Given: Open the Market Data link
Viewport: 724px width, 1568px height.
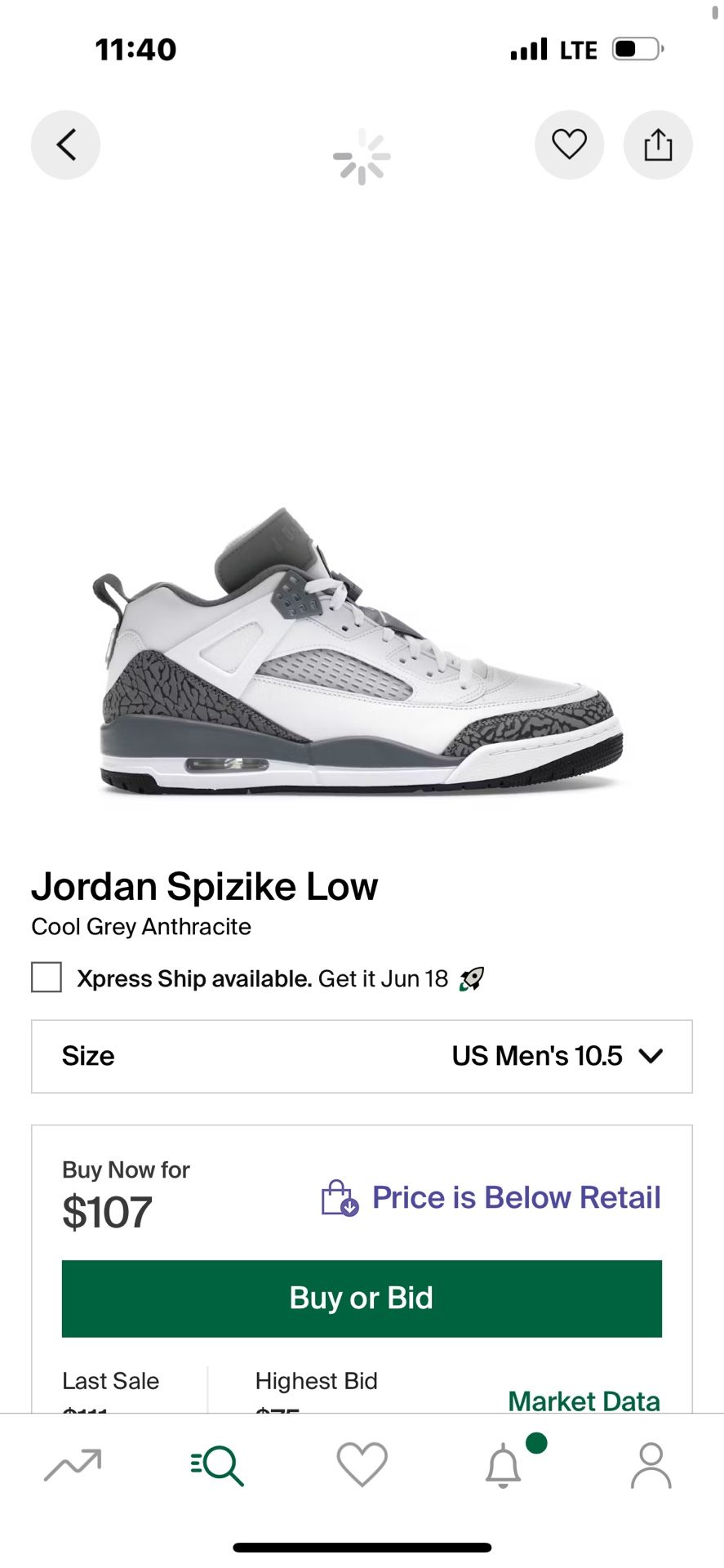Looking at the screenshot, I should pyautogui.click(x=584, y=1401).
